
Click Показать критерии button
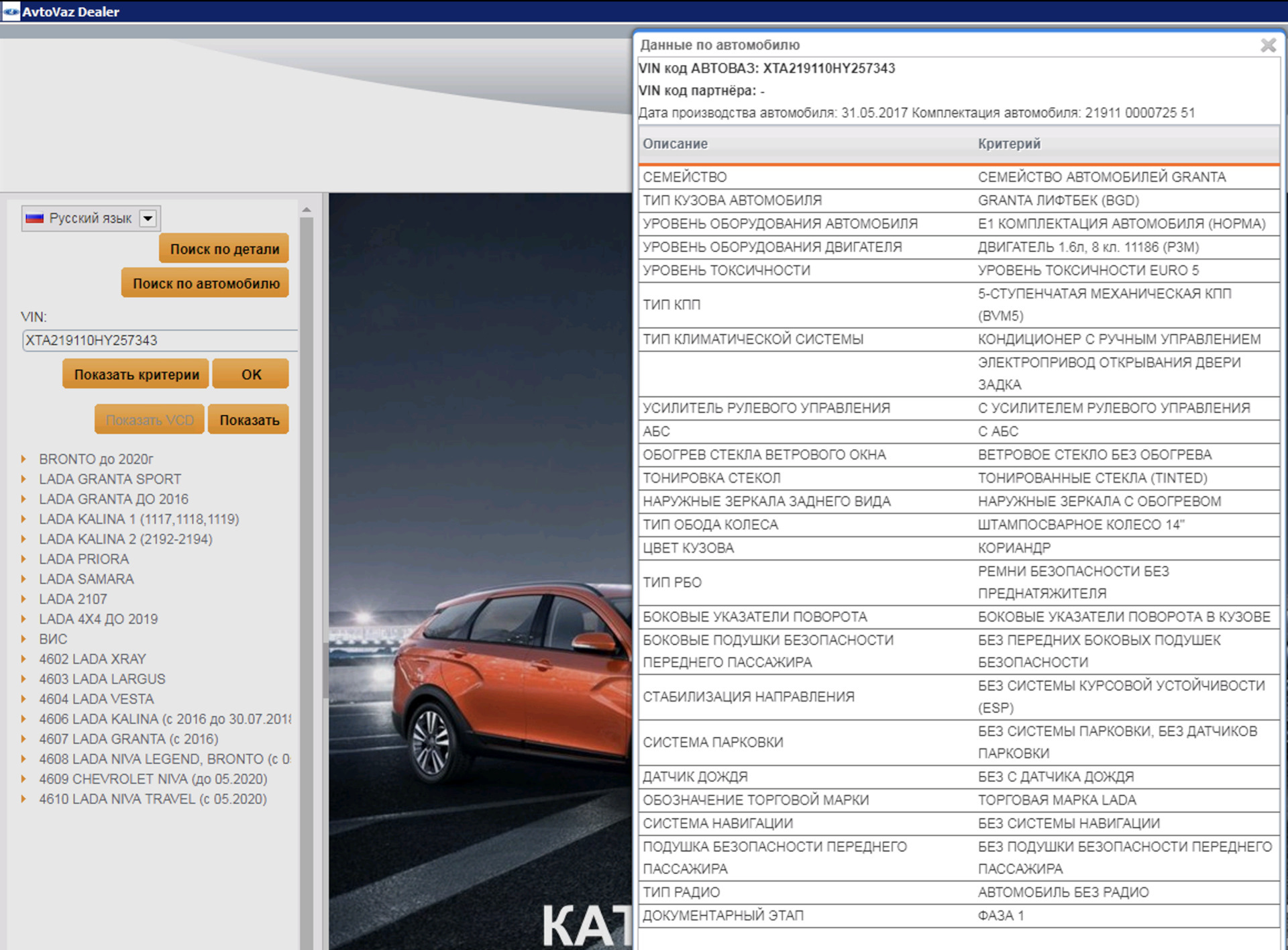click(136, 374)
